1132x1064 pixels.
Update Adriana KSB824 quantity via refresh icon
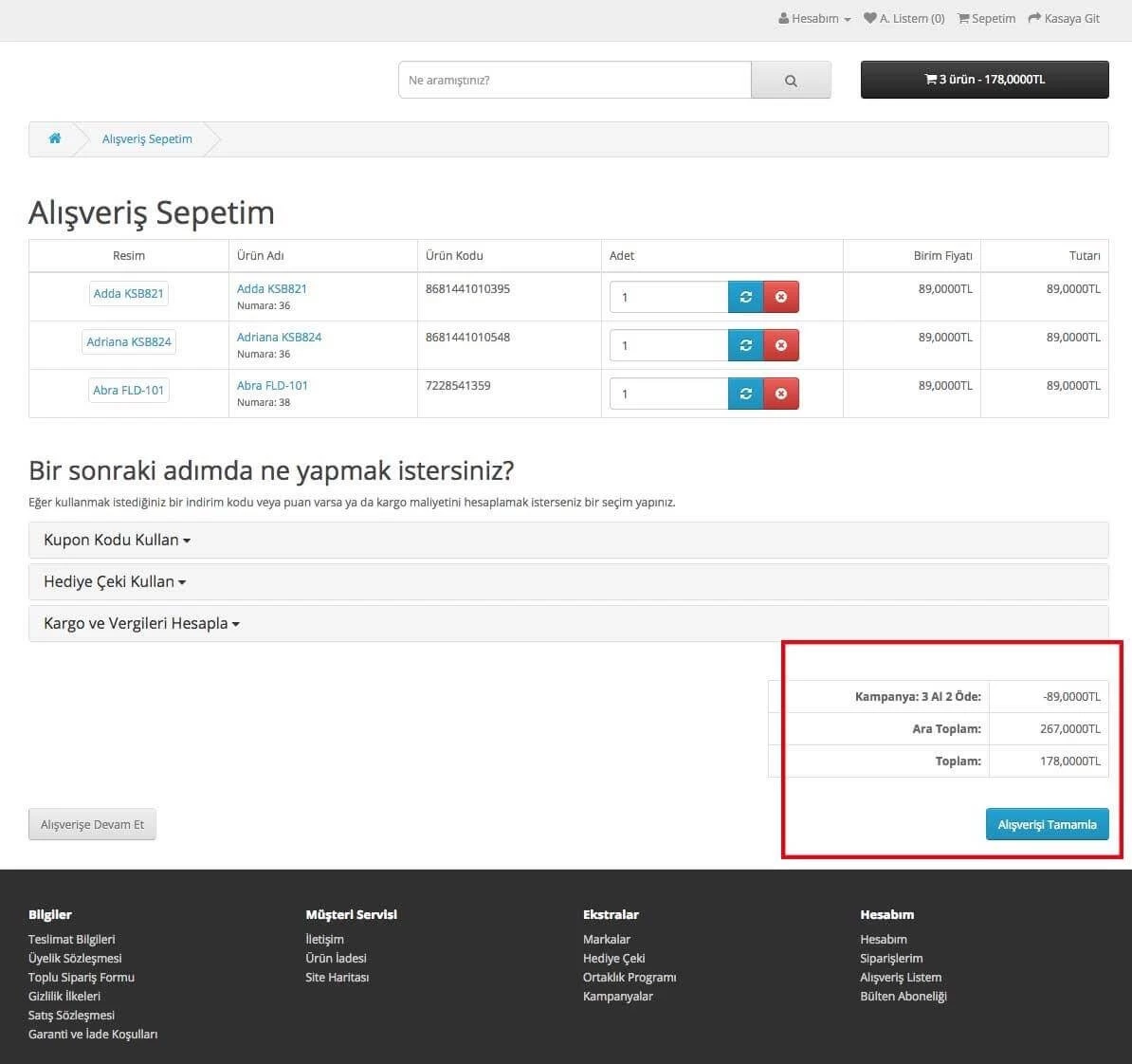coord(745,344)
